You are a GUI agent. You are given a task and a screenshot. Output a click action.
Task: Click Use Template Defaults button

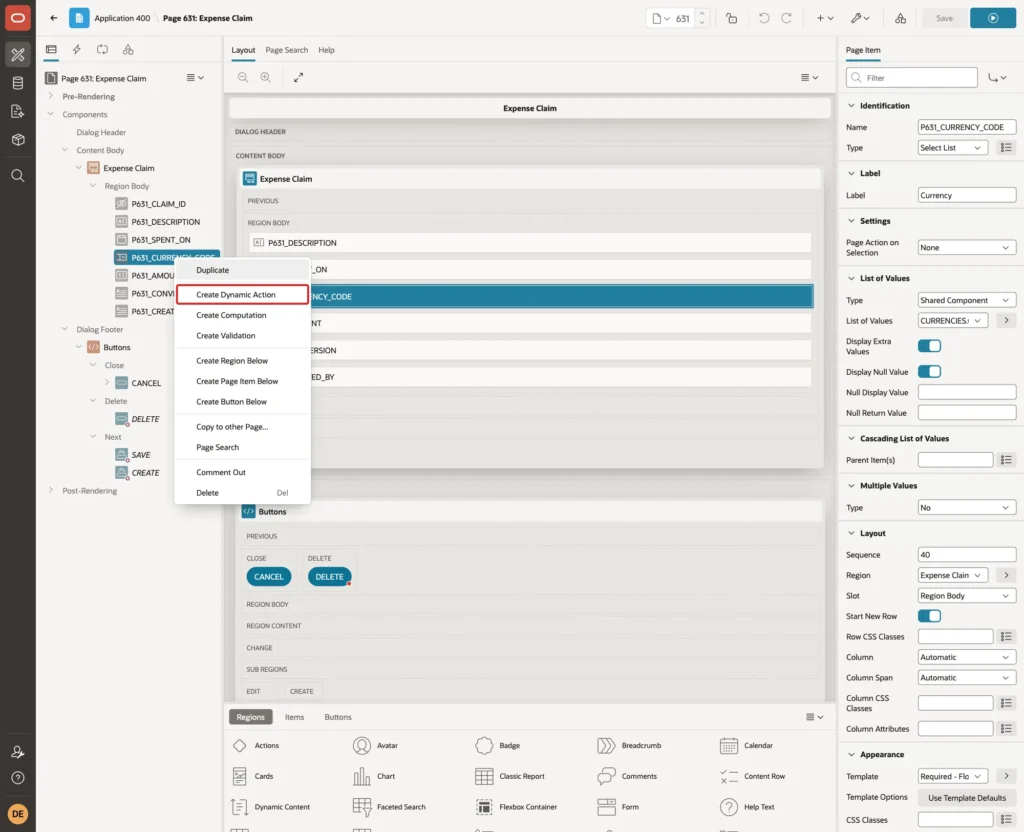[x=967, y=797]
